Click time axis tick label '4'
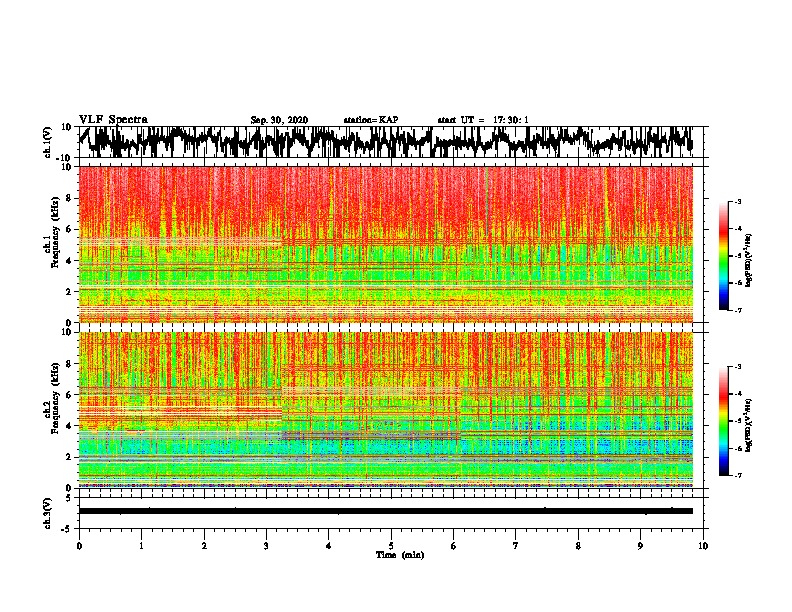 [x=329, y=546]
